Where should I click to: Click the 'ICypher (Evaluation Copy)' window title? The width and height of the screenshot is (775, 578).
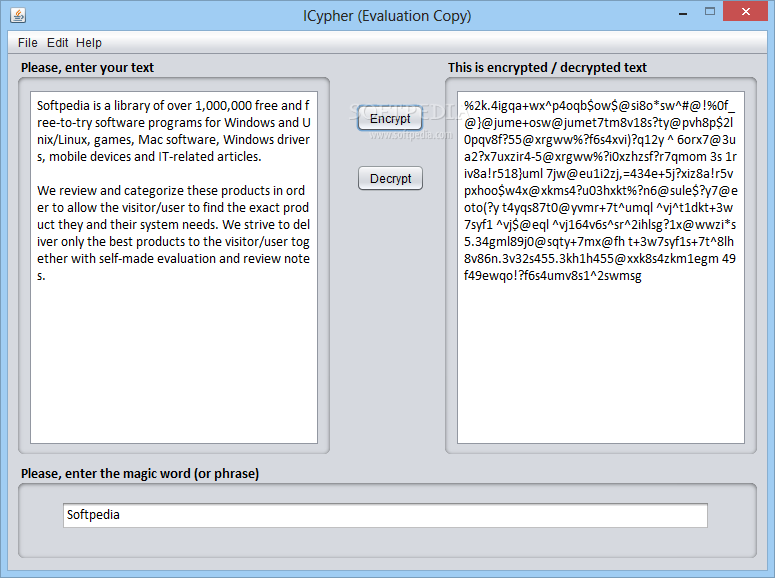(x=387, y=16)
